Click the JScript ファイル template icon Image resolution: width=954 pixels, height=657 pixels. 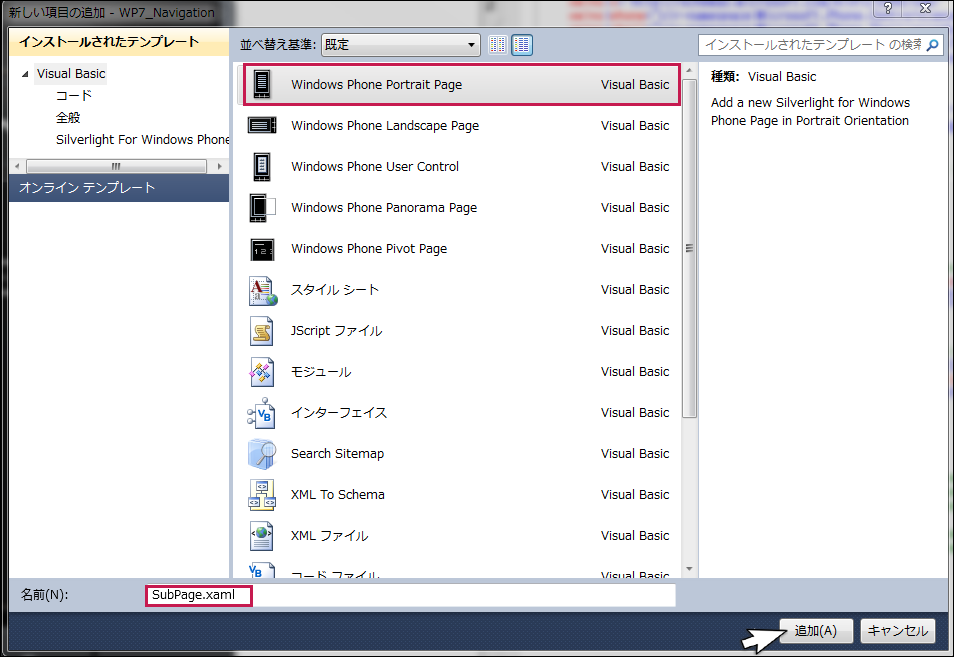click(x=262, y=331)
